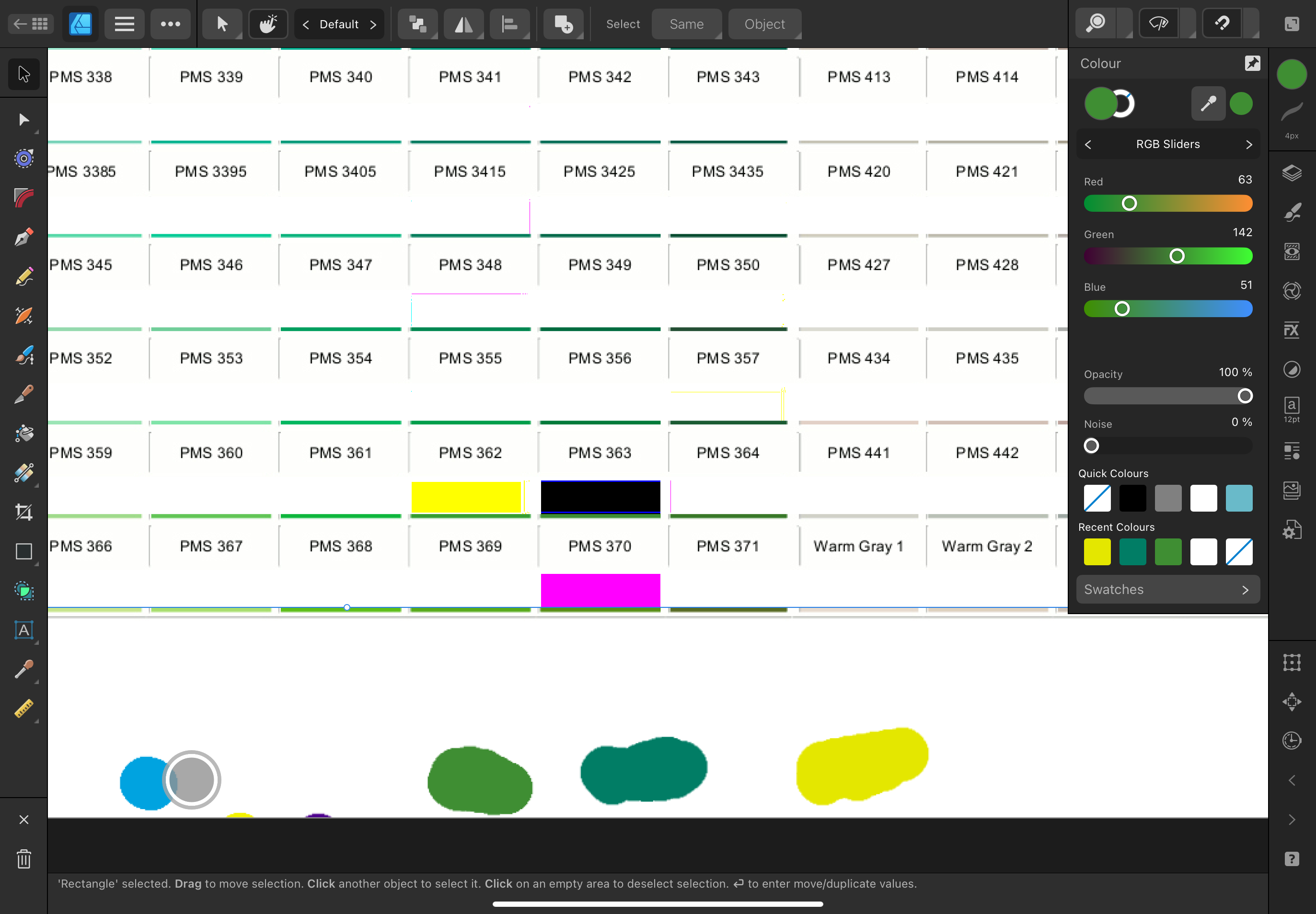Open the Transform studio panel

coord(1292,663)
